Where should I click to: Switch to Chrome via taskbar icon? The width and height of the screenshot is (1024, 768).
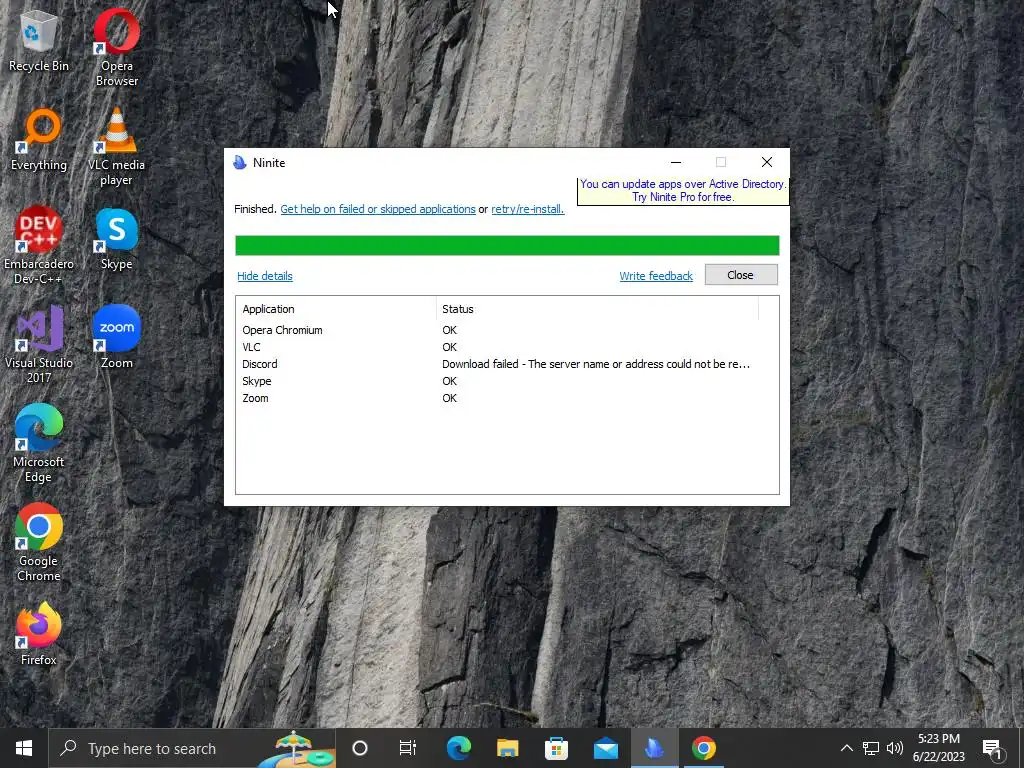pyautogui.click(x=703, y=748)
